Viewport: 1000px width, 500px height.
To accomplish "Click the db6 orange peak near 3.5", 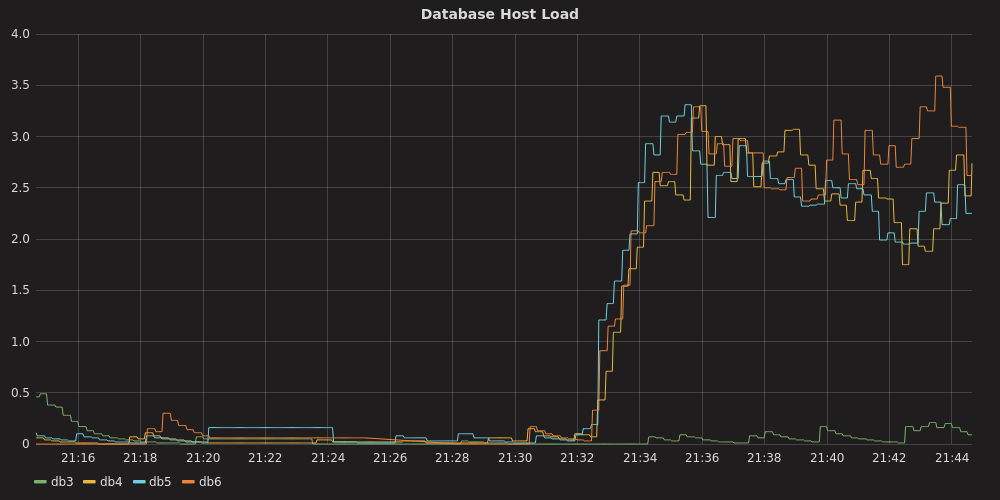I will [x=938, y=76].
